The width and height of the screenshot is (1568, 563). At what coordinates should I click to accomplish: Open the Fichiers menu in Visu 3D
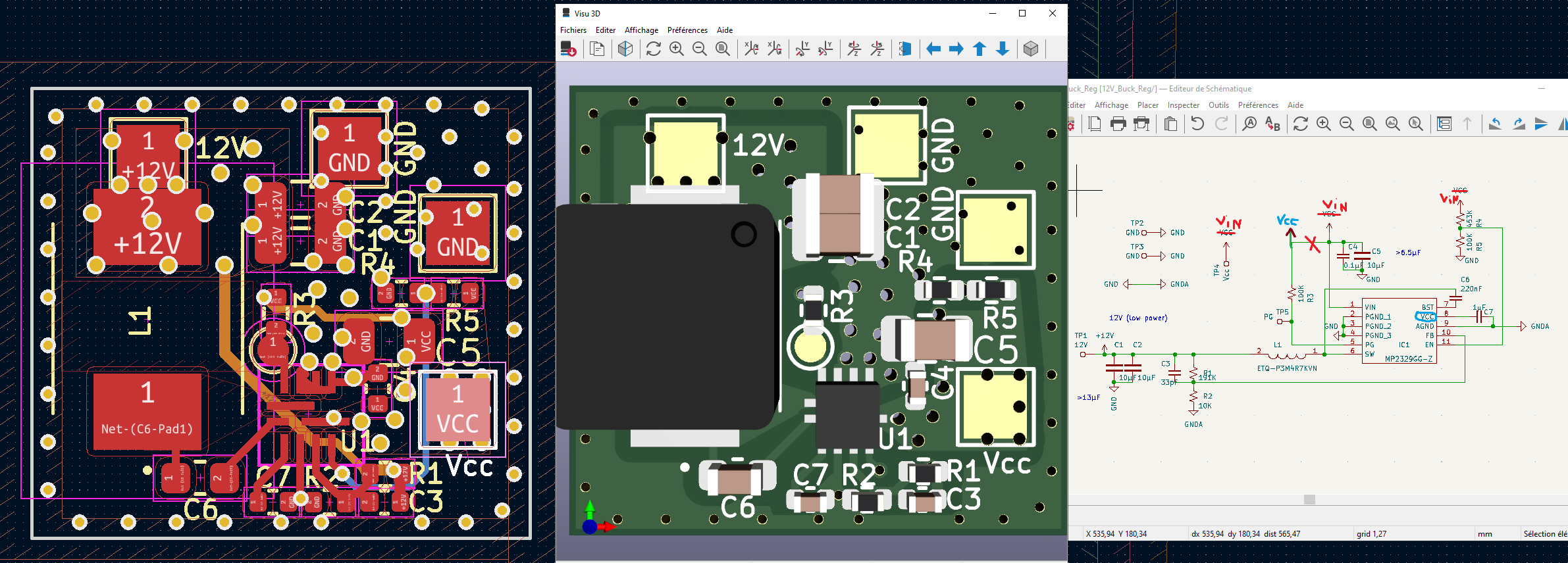[x=573, y=30]
